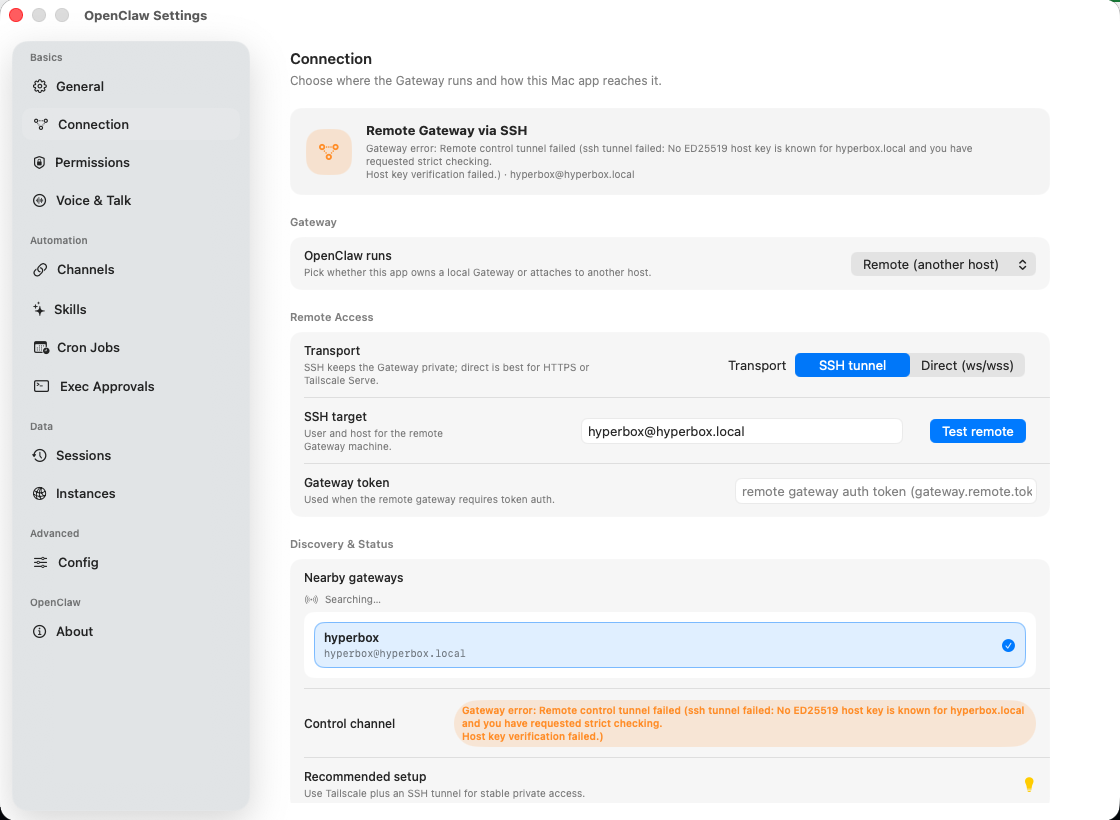This screenshot has width=1120, height=820.
Task: Click the Control channel error message
Action: [744, 724]
